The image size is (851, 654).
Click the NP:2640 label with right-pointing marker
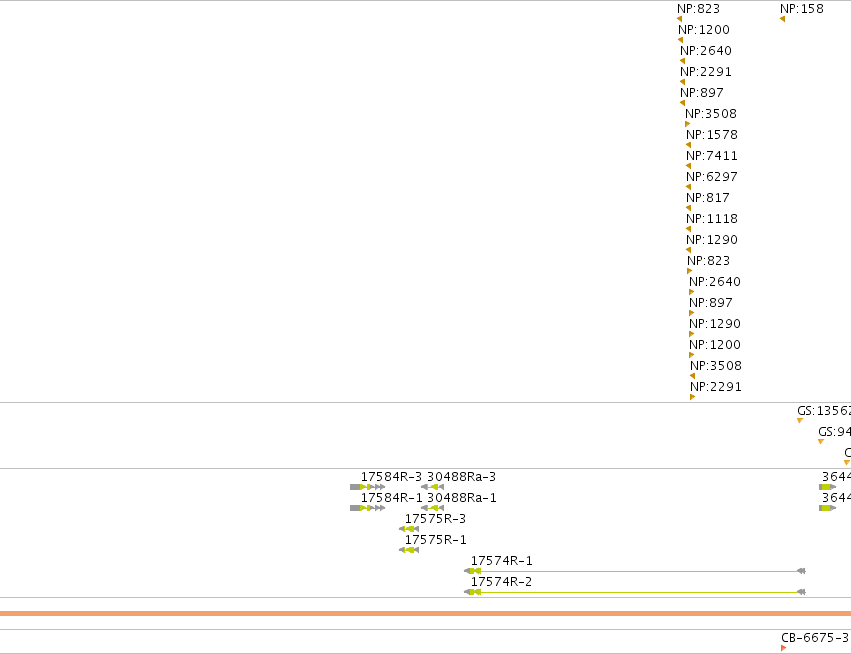[x=715, y=282]
